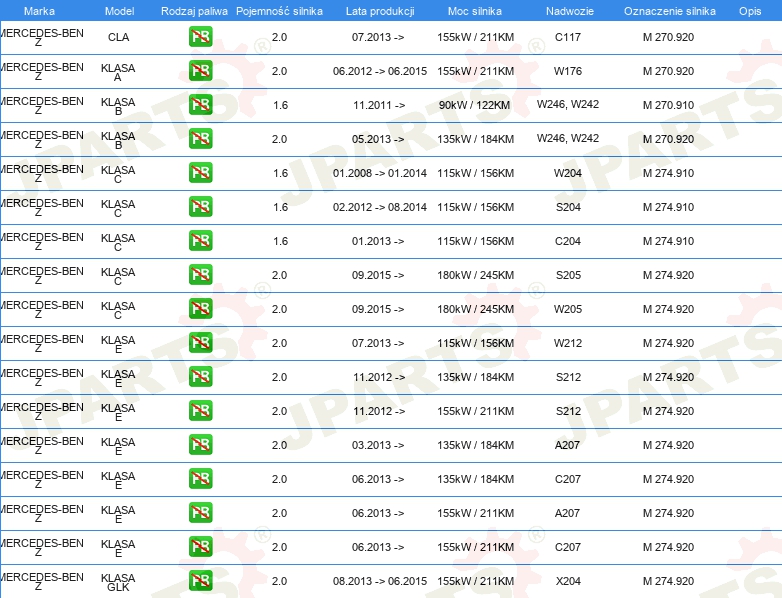Click W246, W242 in the 1.6 row
Image resolution: width=782 pixels, height=598 pixels.
tap(568, 104)
